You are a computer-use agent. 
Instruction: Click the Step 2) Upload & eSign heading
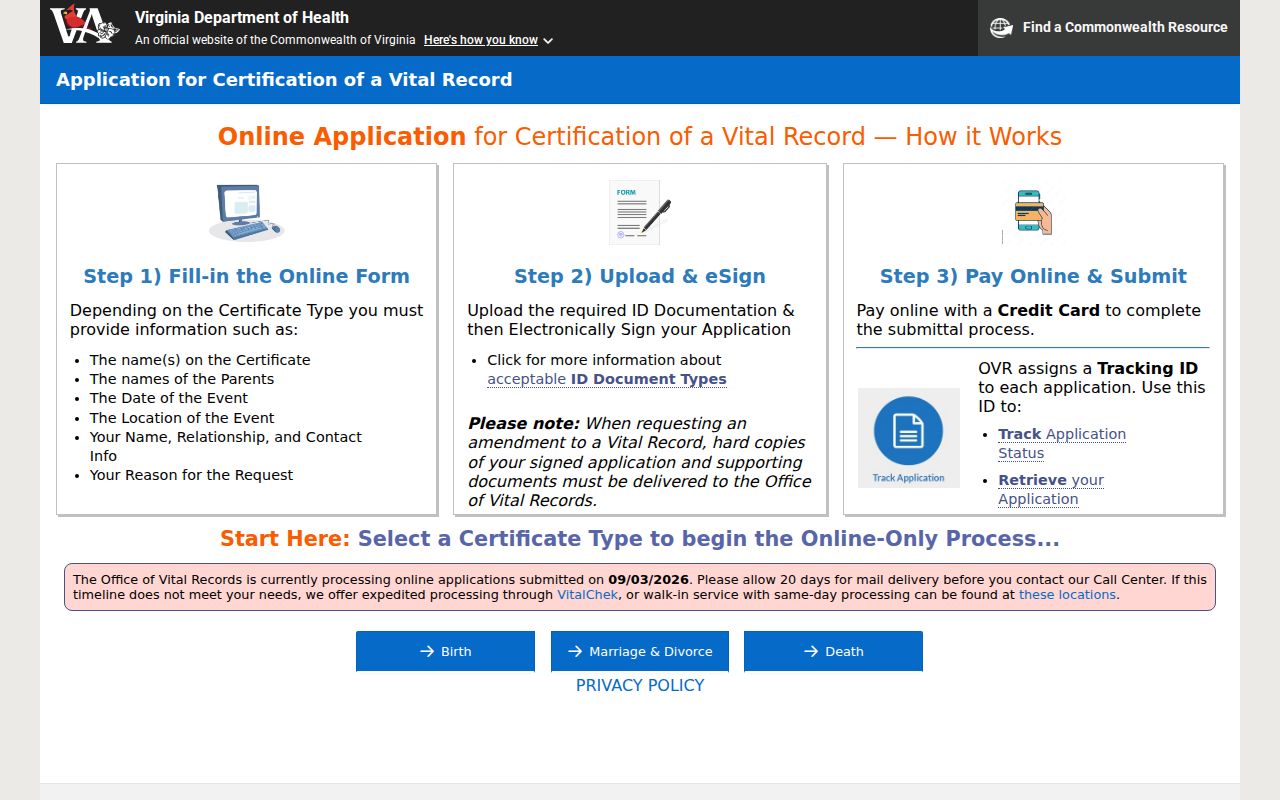(640, 276)
